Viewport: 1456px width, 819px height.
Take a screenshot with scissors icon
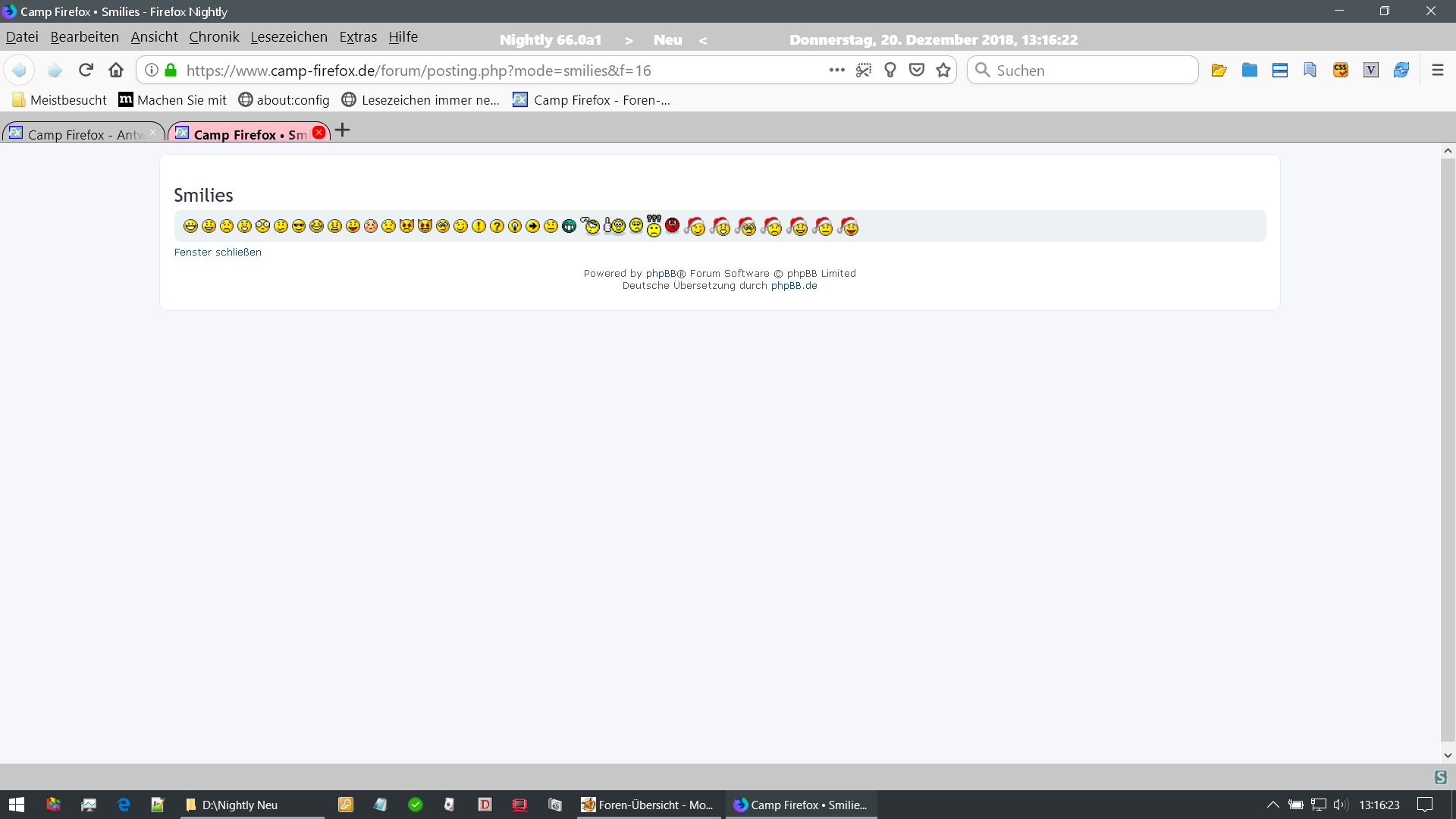[x=864, y=70]
